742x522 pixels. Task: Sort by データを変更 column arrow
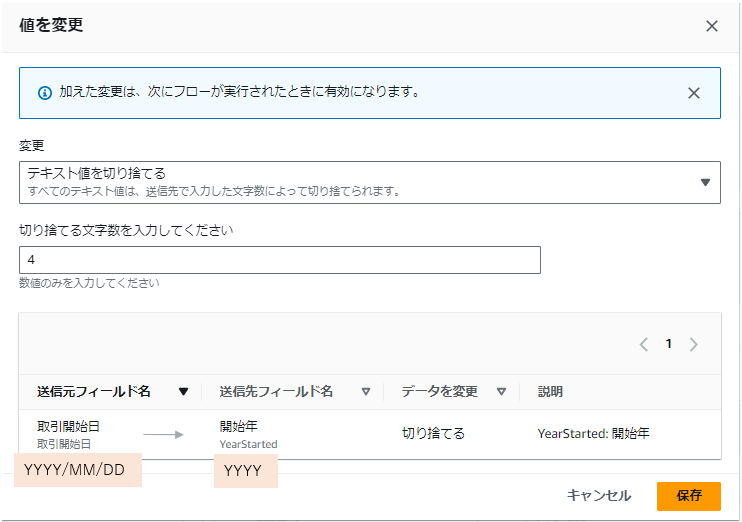tap(501, 392)
